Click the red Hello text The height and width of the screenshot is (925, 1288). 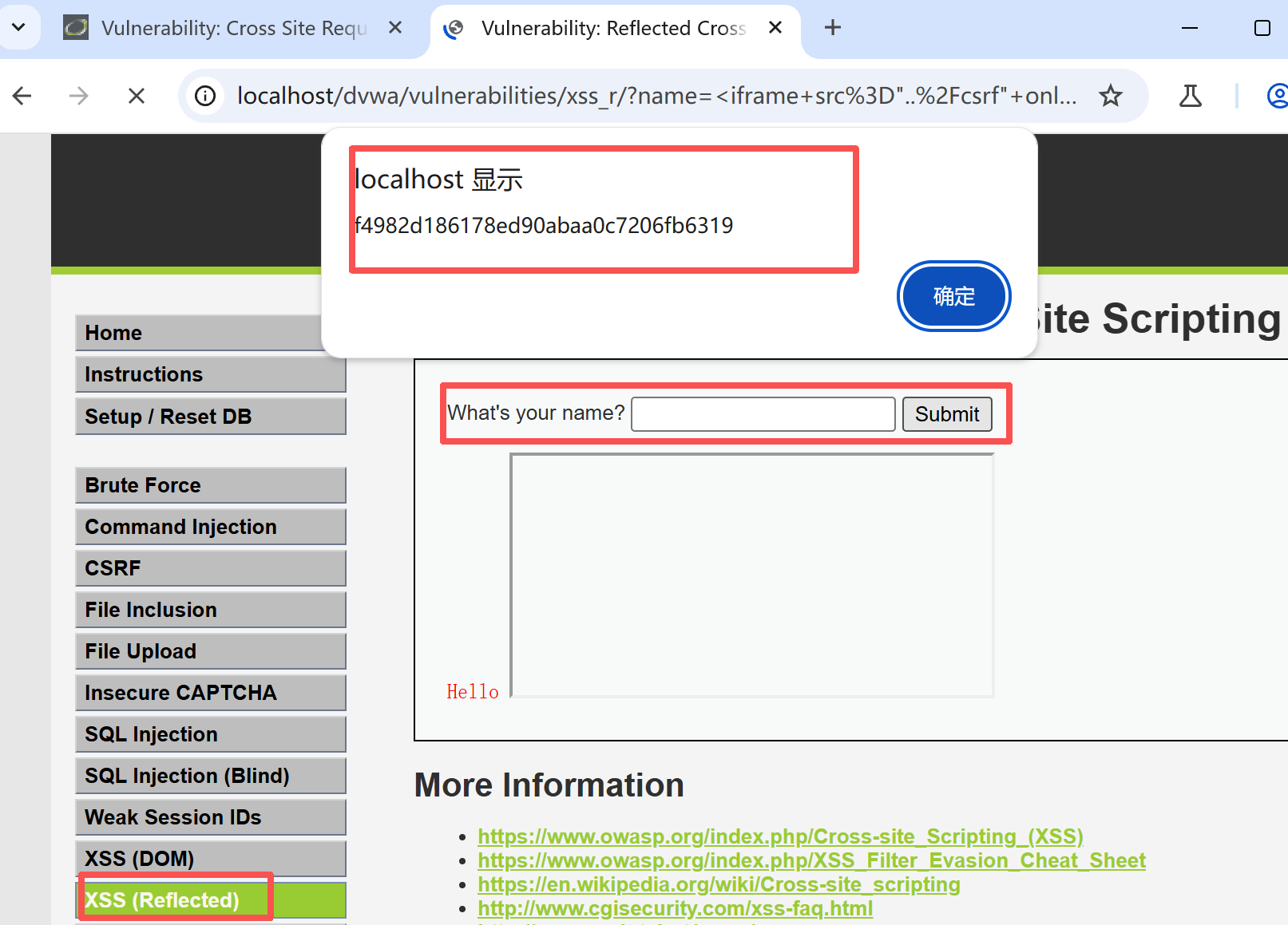pyautogui.click(x=472, y=692)
